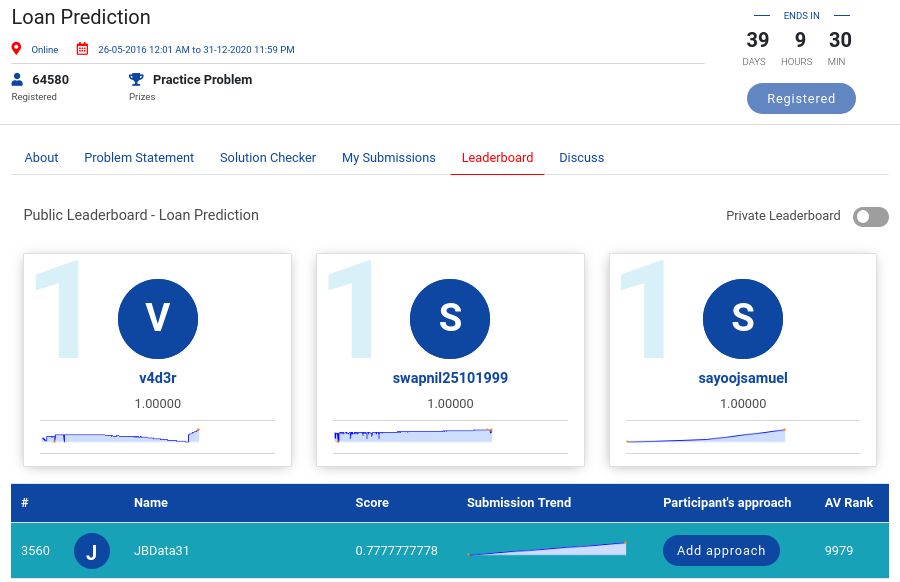Click JBData31's J avatar icon

pos(92,551)
